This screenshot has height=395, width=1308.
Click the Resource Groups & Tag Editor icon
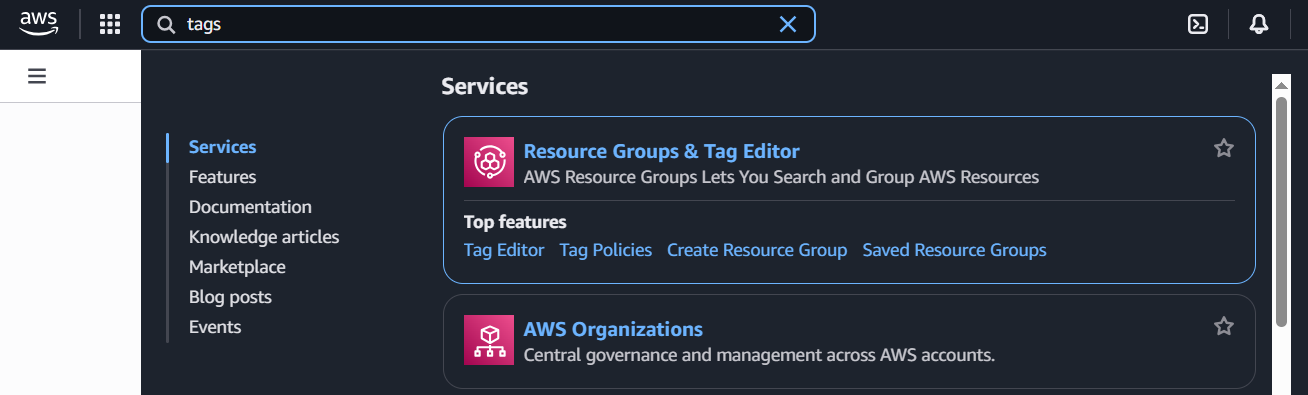point(489,162)
